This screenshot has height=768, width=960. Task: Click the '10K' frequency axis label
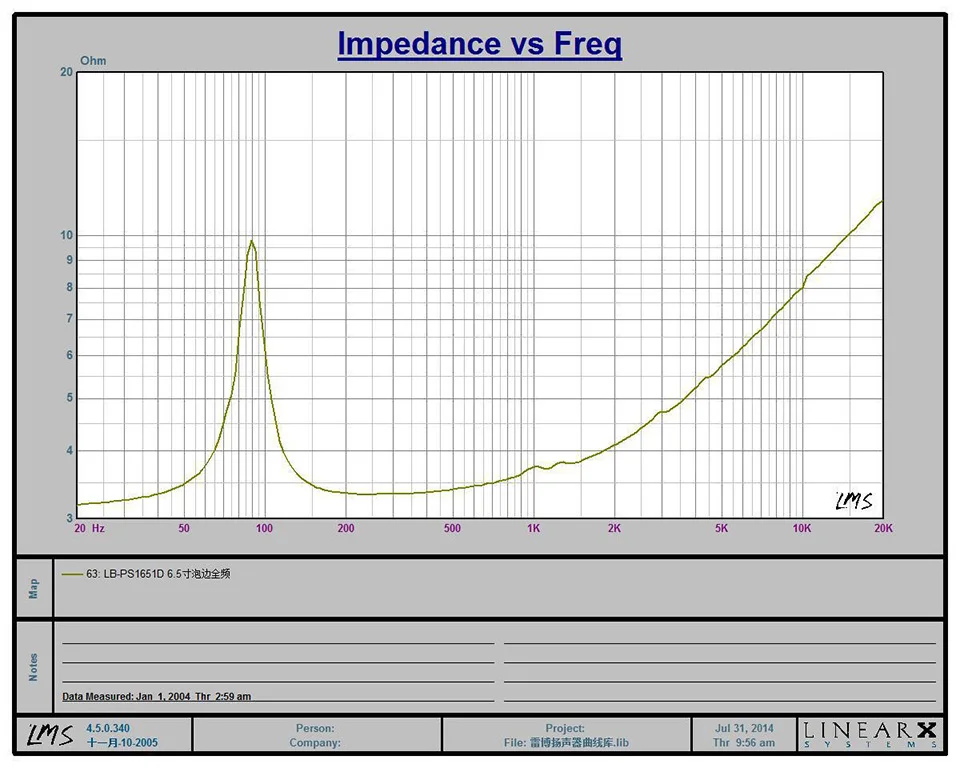(x=801, y=528)
